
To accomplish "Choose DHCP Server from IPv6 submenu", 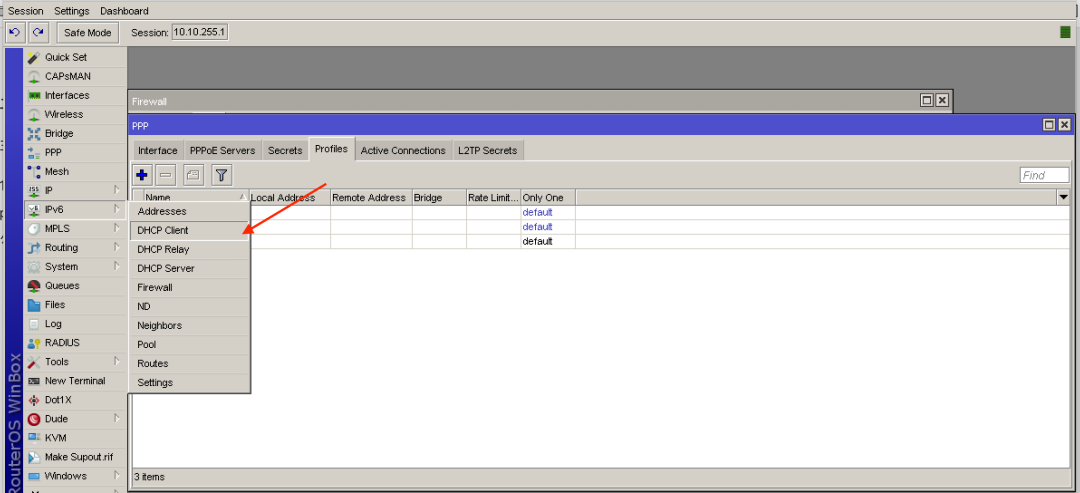I will (189, 269).
